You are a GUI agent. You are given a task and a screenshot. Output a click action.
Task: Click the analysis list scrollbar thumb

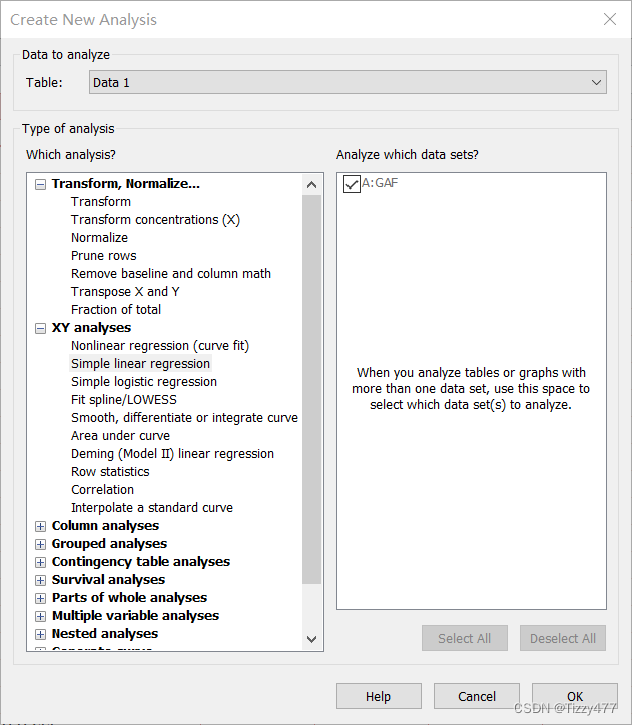[x=312, y=389]
